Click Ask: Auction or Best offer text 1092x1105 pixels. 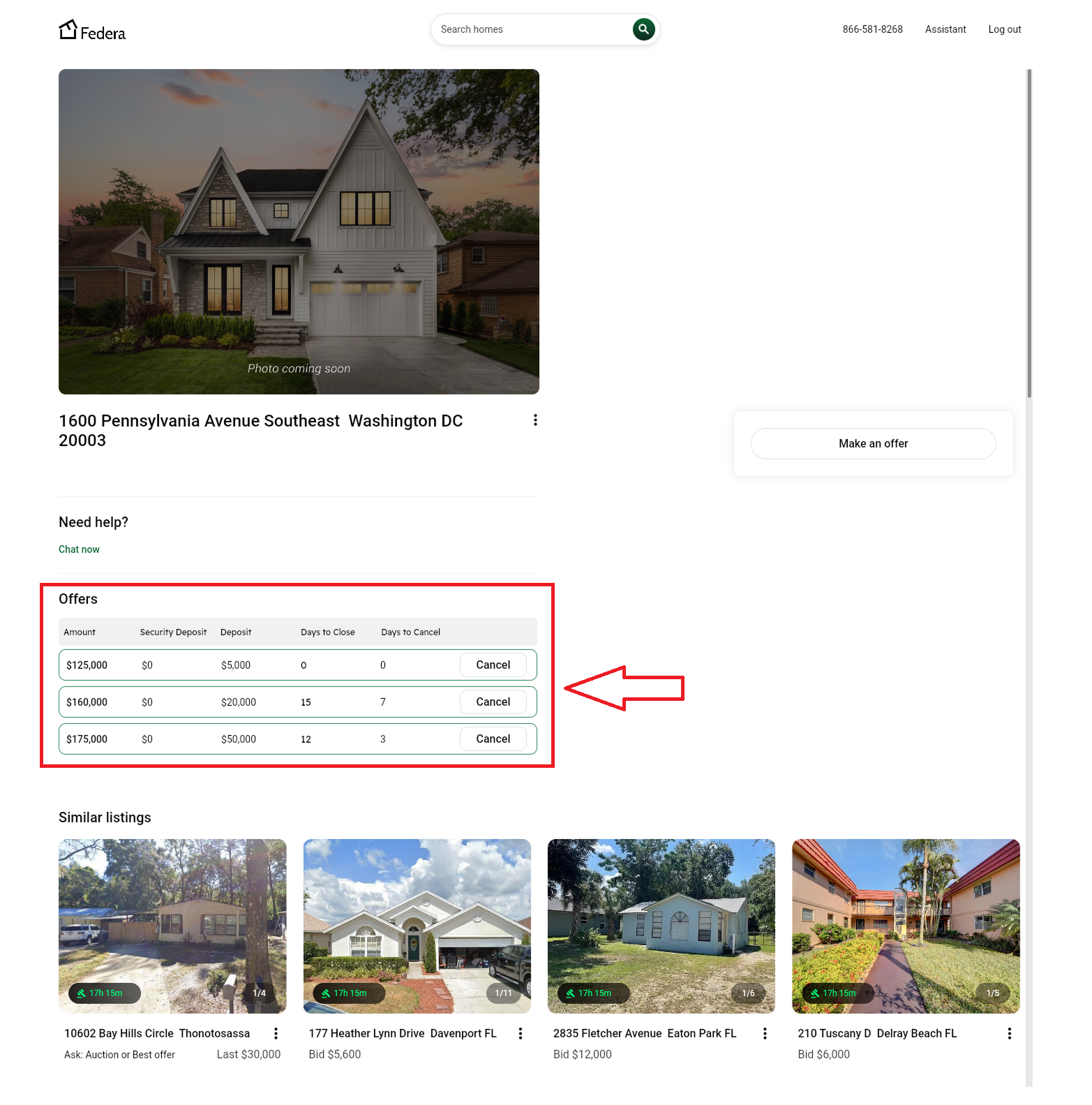tap(119, 1055)
